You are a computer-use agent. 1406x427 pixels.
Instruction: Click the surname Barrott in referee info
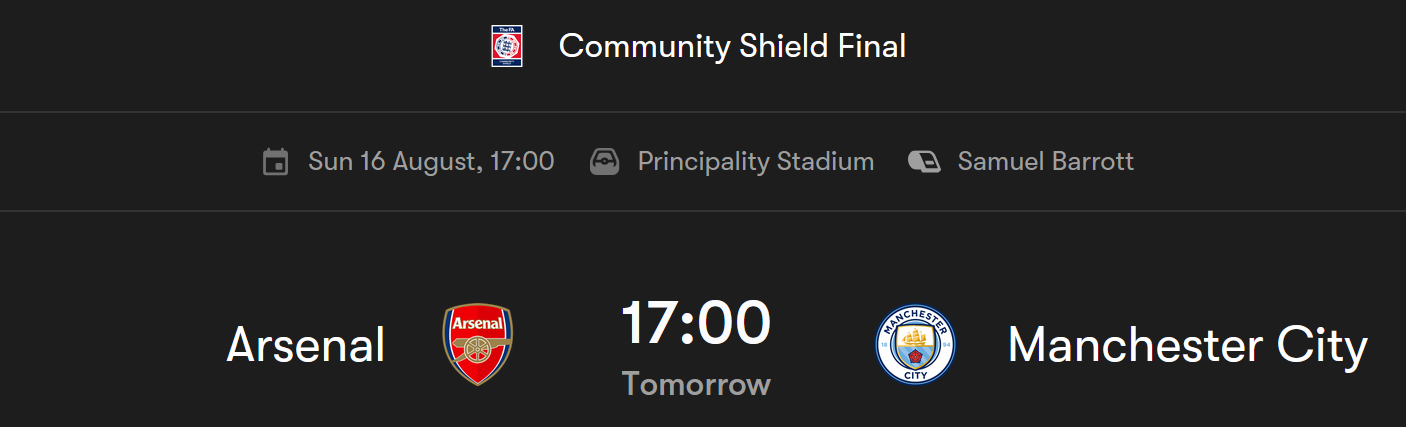(1092, 161)
